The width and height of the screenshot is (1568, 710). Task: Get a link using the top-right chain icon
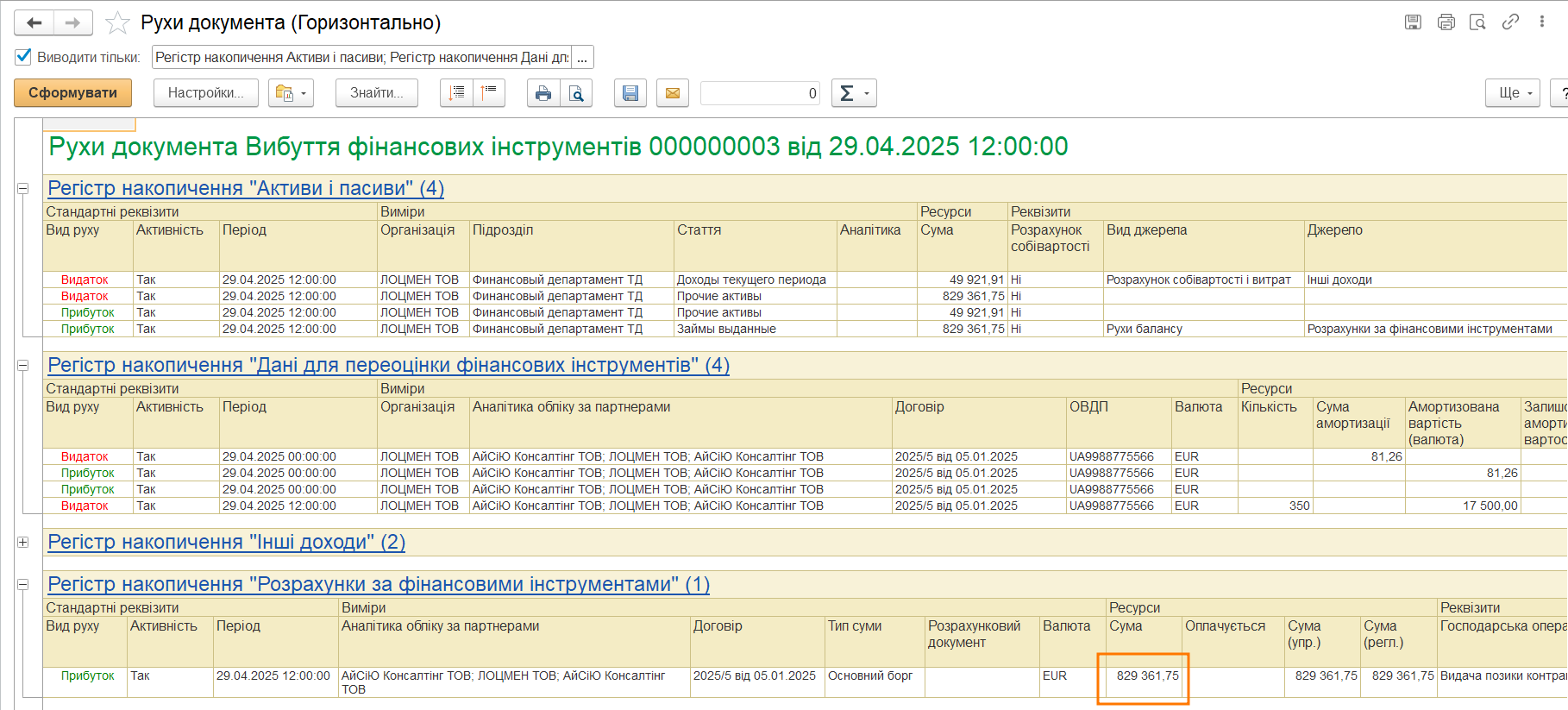[x=1510, y=22]
